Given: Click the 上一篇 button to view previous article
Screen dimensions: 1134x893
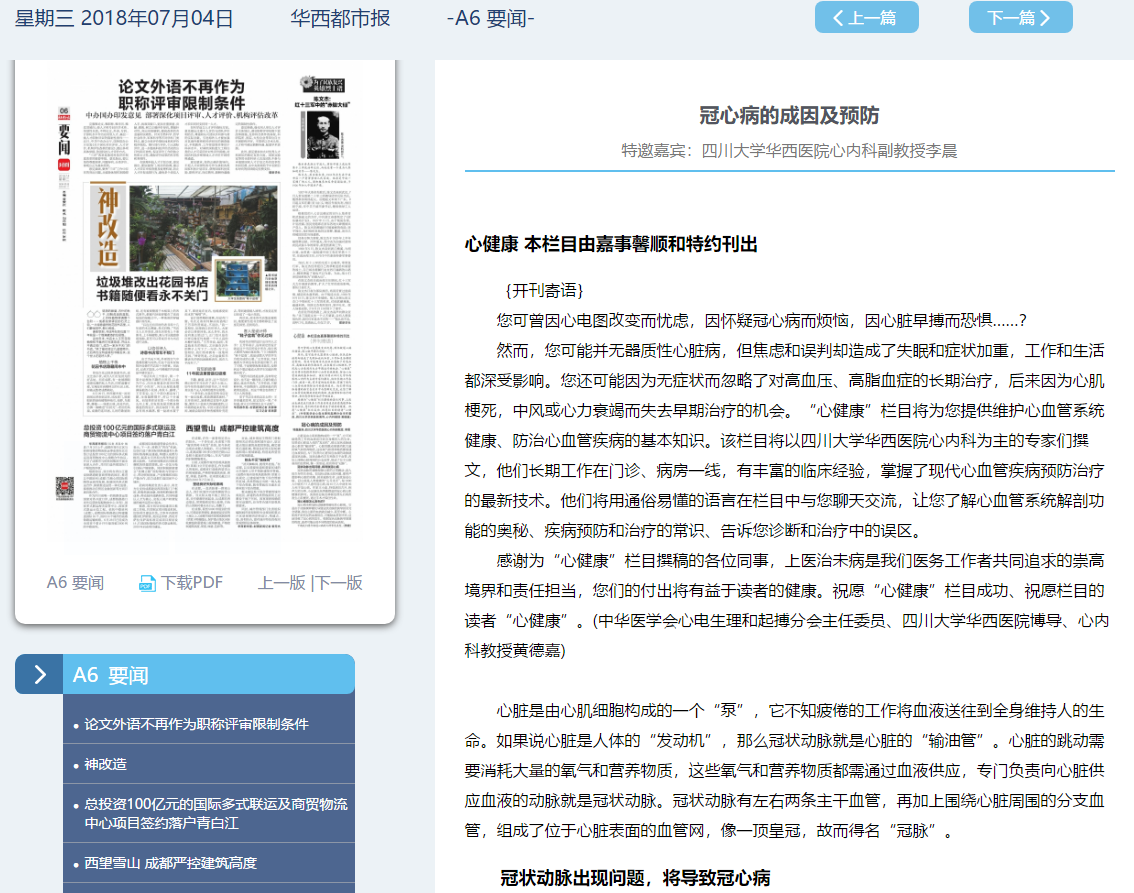Looking at the screenshot, I should click(x=866, y=17).
